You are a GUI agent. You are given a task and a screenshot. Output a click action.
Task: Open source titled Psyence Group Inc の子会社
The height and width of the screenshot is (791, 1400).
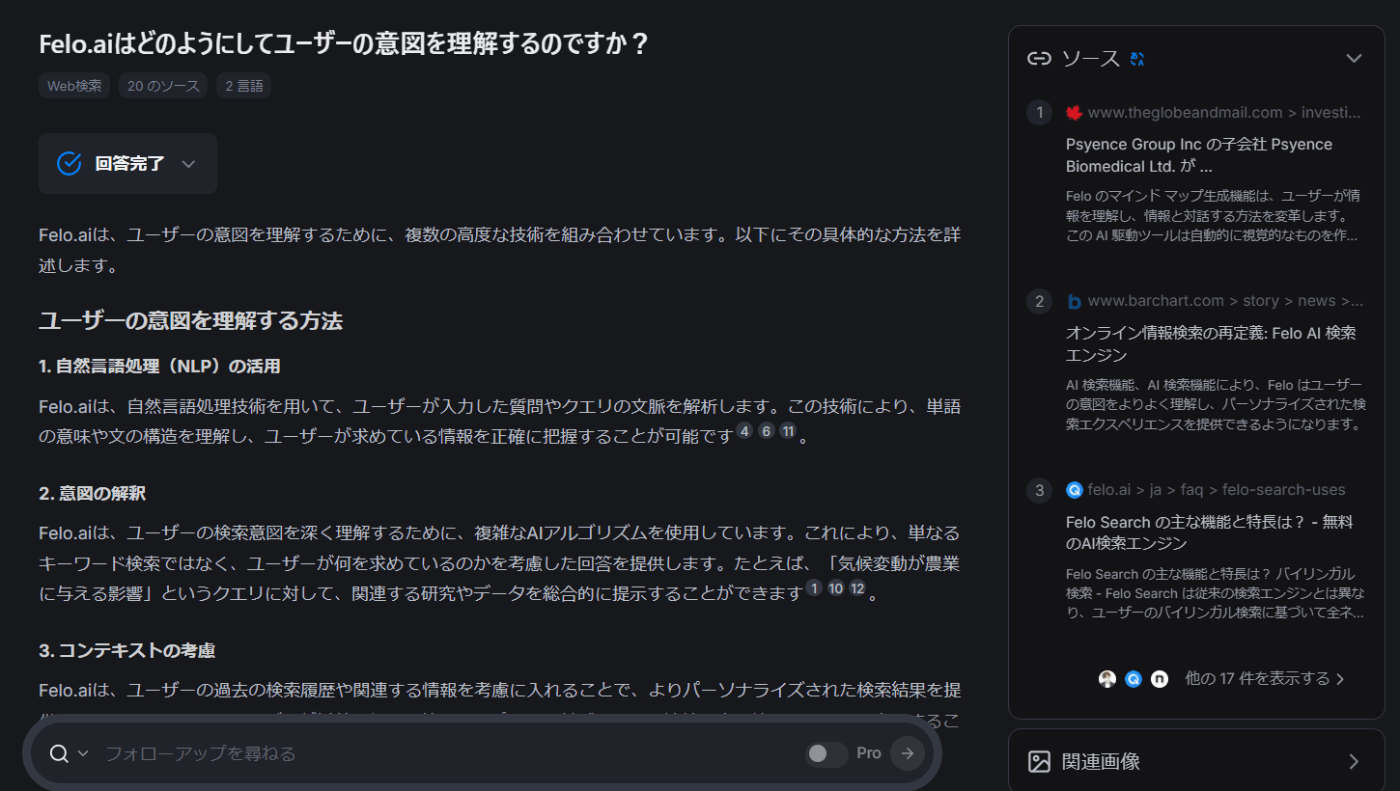click(1199, 155)
